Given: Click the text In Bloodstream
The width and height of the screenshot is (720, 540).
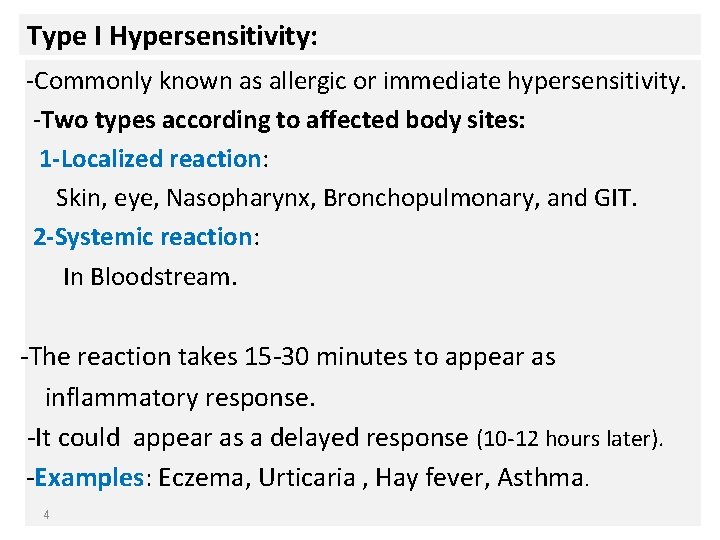Looking at the screenshot, I should pyautogui.click(x=150, y=277).
